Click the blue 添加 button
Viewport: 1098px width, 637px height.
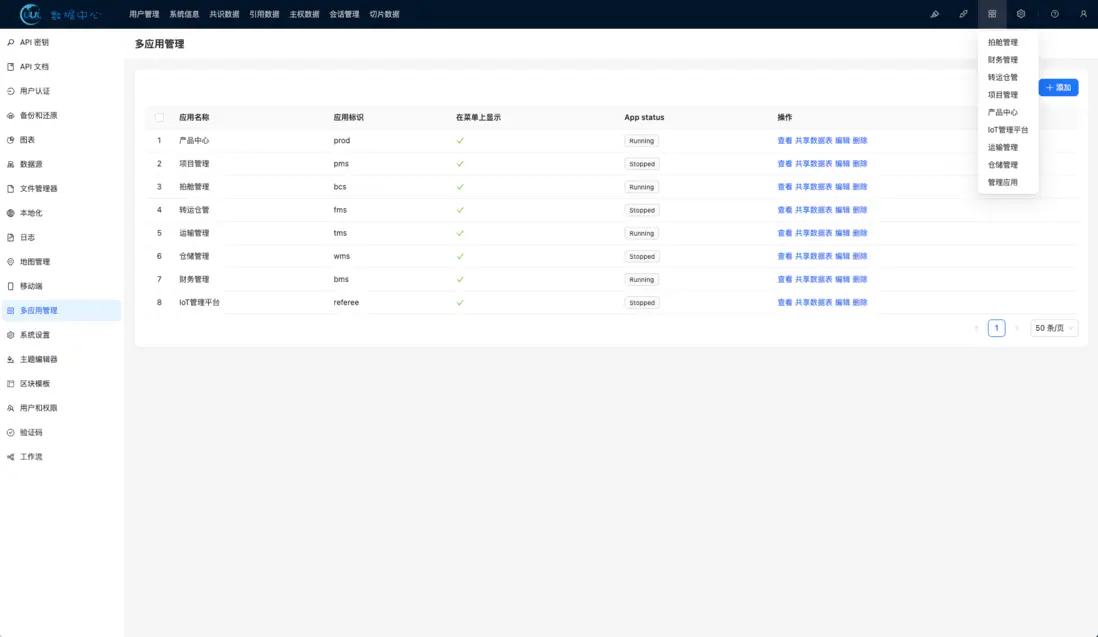pos(1058,88)
